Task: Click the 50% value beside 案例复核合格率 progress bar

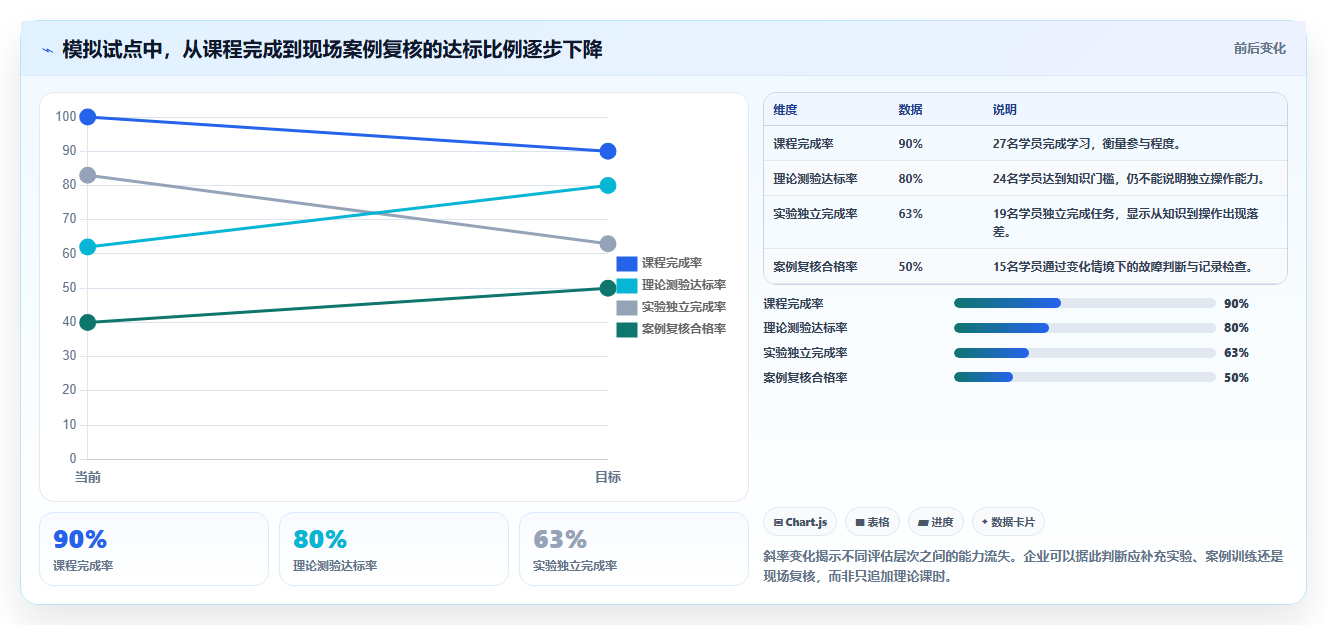Action: click(1236, 378)
